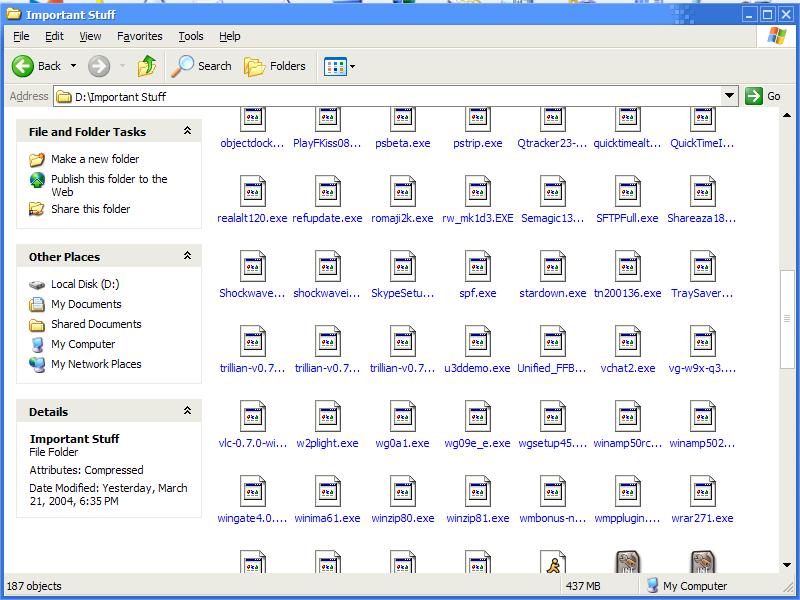
Task: Select the w2plight.exe file icon
Action: [x=328, y=416]
